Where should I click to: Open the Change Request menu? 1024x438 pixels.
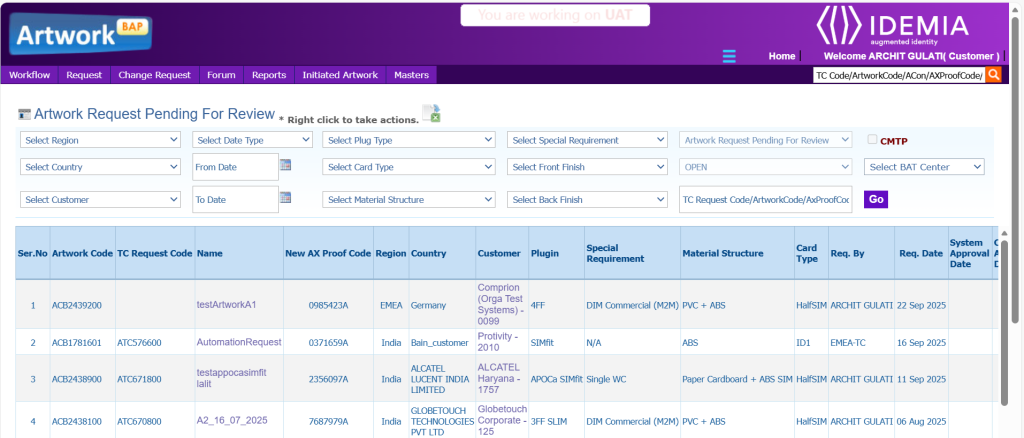click(154, 75)
